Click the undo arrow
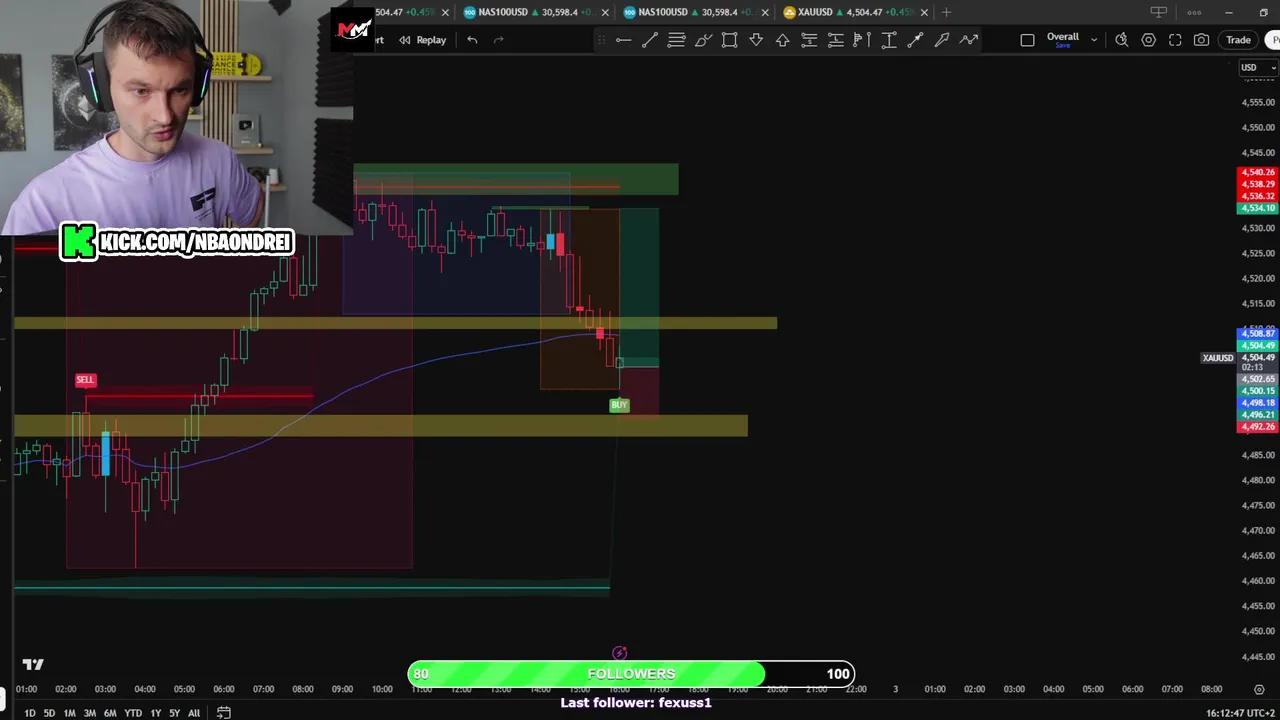 pos(472,40)
